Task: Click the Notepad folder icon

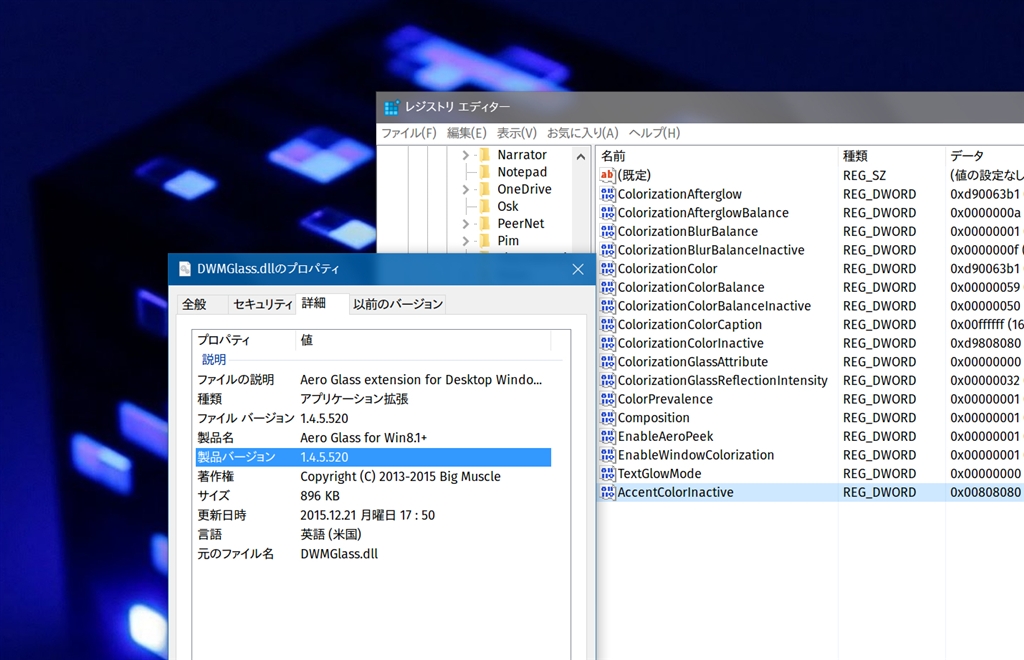Action: click(485, 172)
